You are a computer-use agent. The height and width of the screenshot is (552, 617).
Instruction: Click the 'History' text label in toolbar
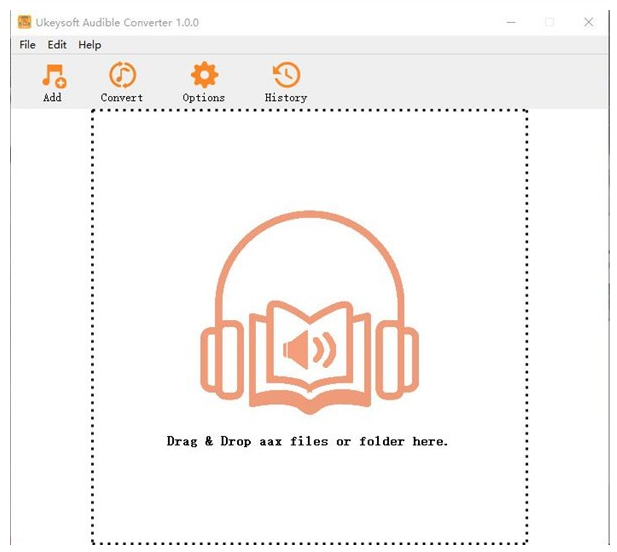point(286,98)
